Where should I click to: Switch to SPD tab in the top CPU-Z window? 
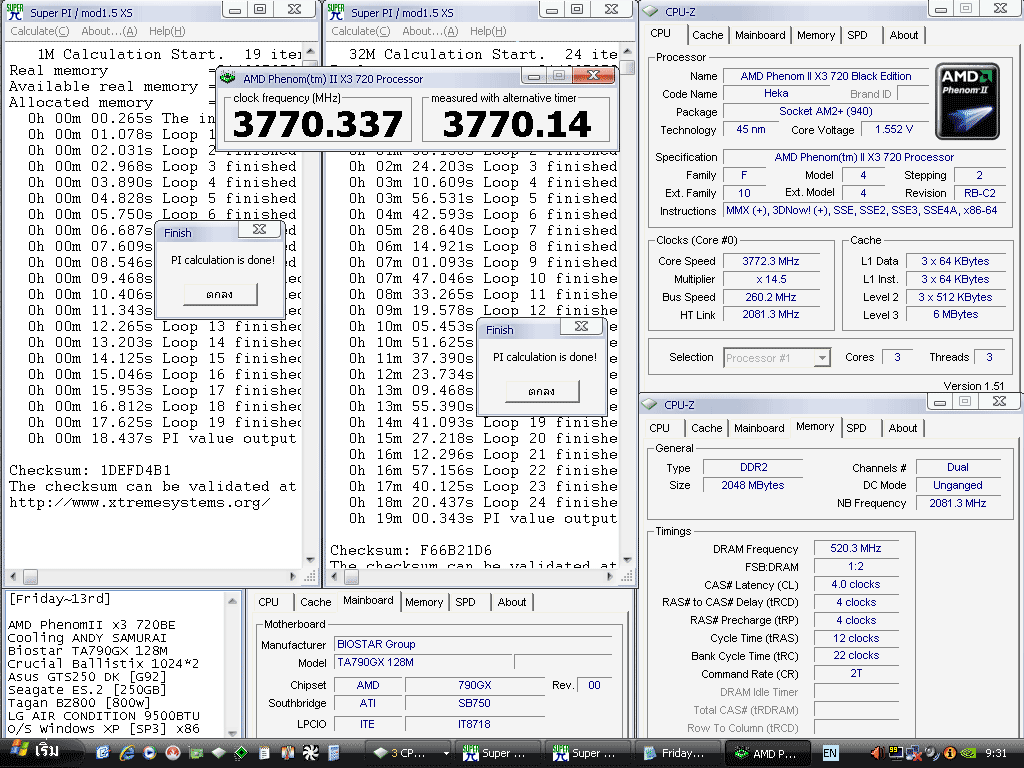[857, 35]
